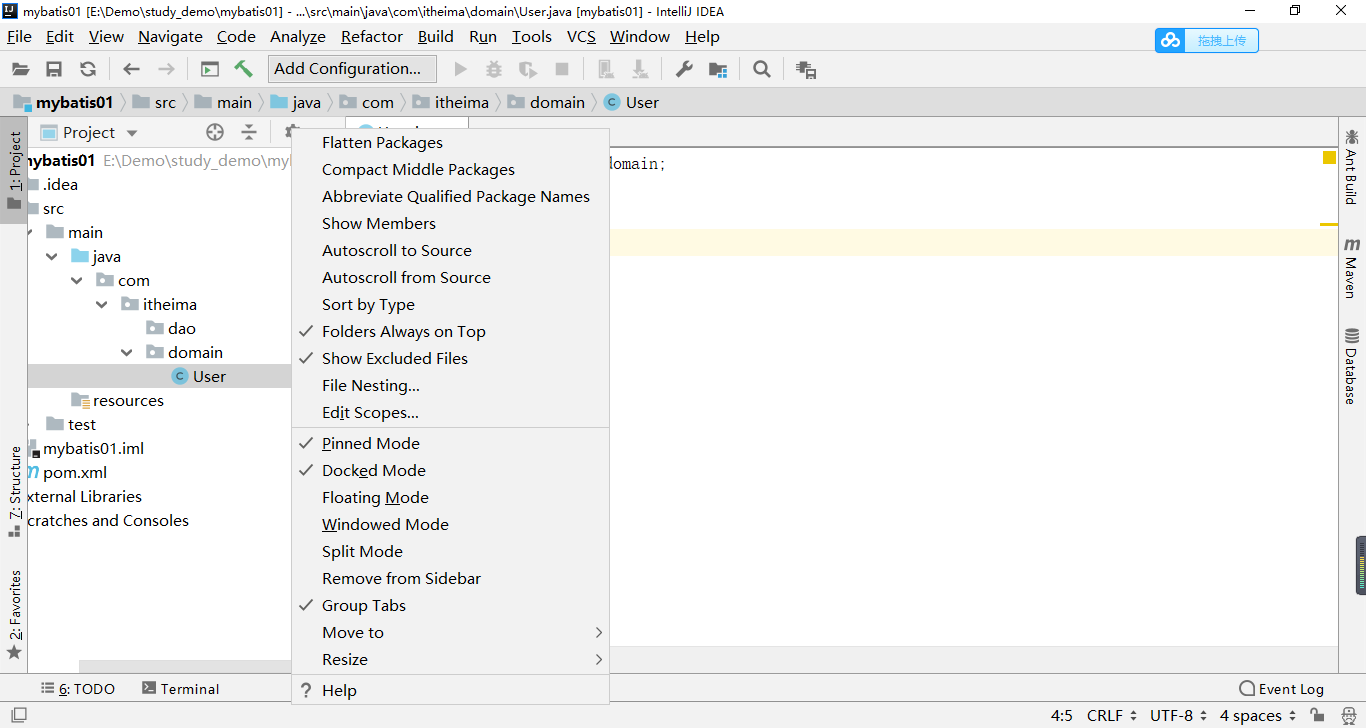
Task: Toggle Group Tabs option
Action: point(450,605)
